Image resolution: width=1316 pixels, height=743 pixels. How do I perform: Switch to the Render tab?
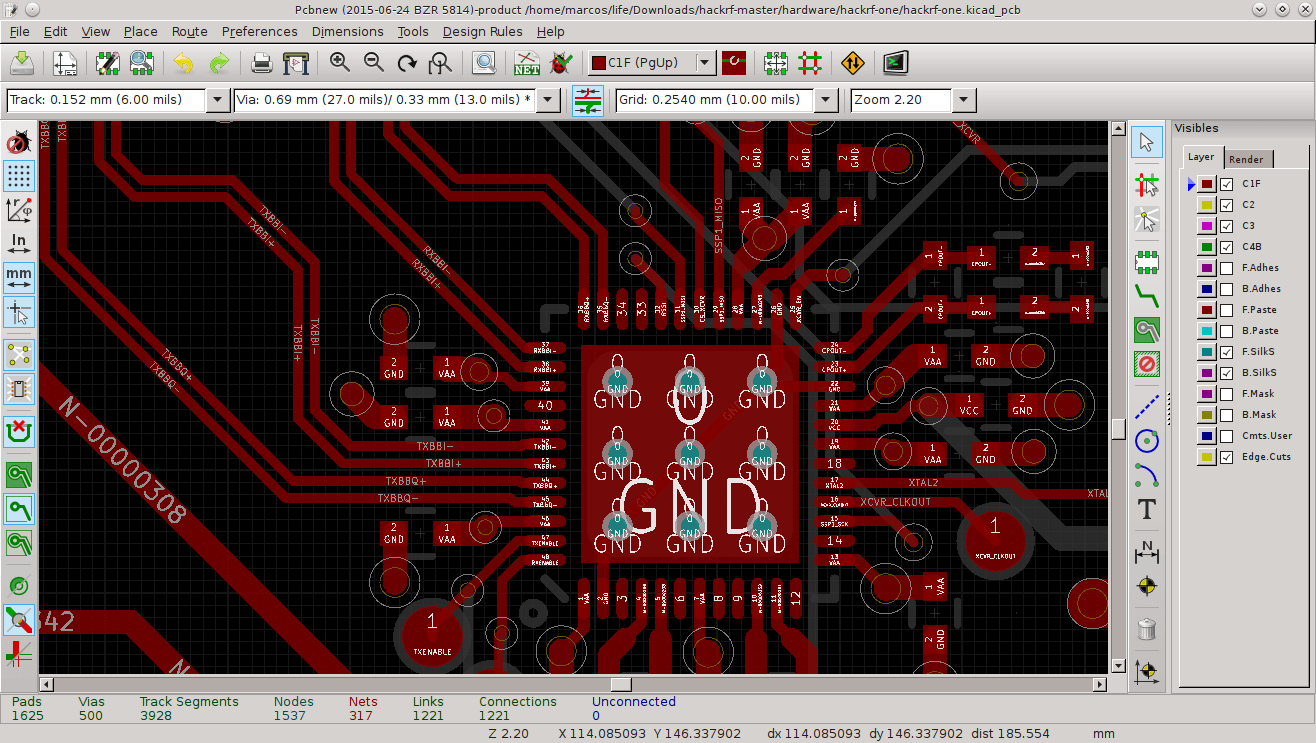pyautogui.click(x=1248, y=158)
